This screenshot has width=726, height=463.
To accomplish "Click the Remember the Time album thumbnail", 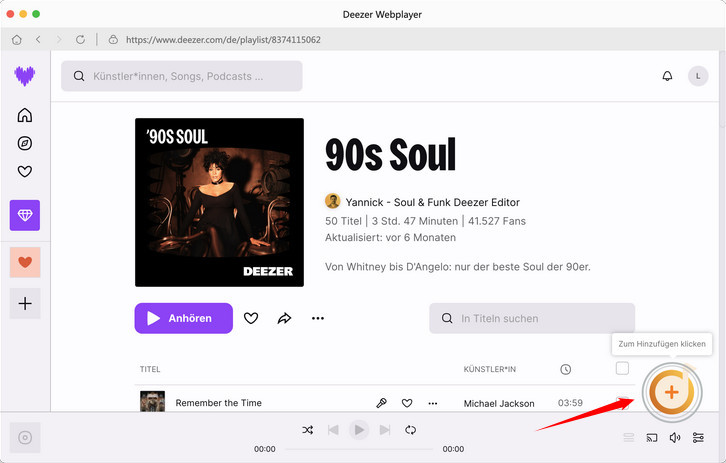I will pos(152,401).
